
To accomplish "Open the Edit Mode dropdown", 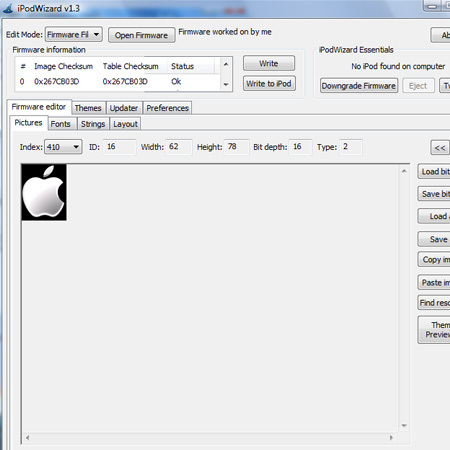I will [x=74, y=34].
